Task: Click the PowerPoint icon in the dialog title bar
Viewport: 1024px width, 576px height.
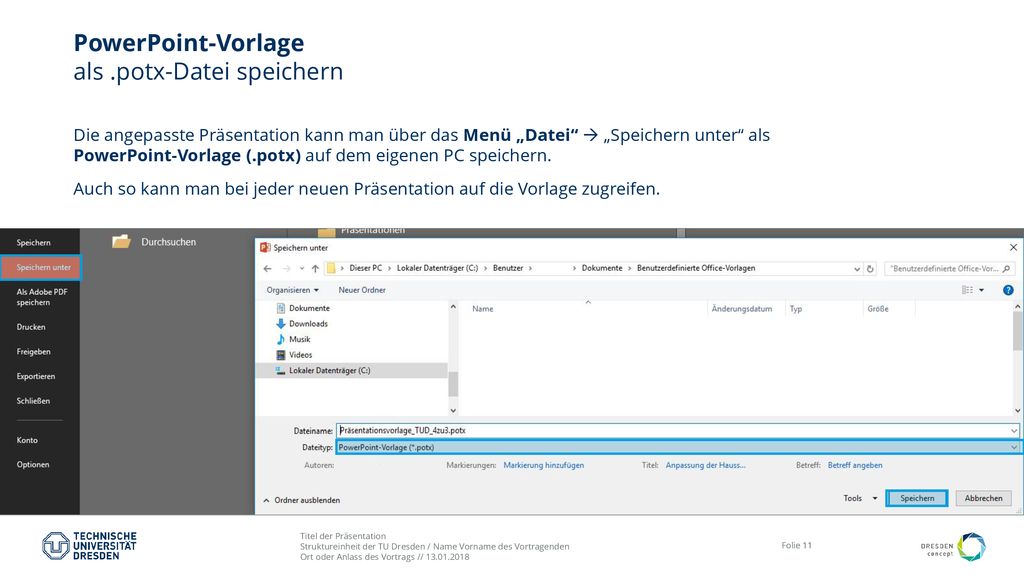Action: click(x=265, y=248)
